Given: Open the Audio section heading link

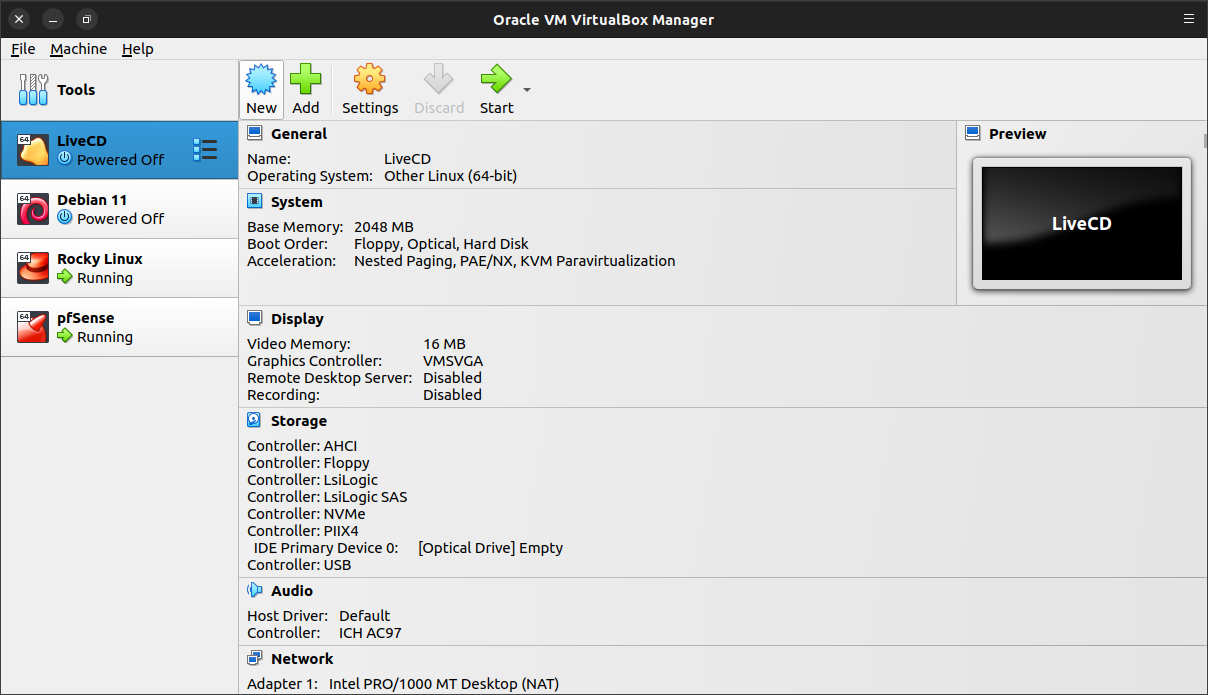Looking at the screenshot, I should pos(292,590).
